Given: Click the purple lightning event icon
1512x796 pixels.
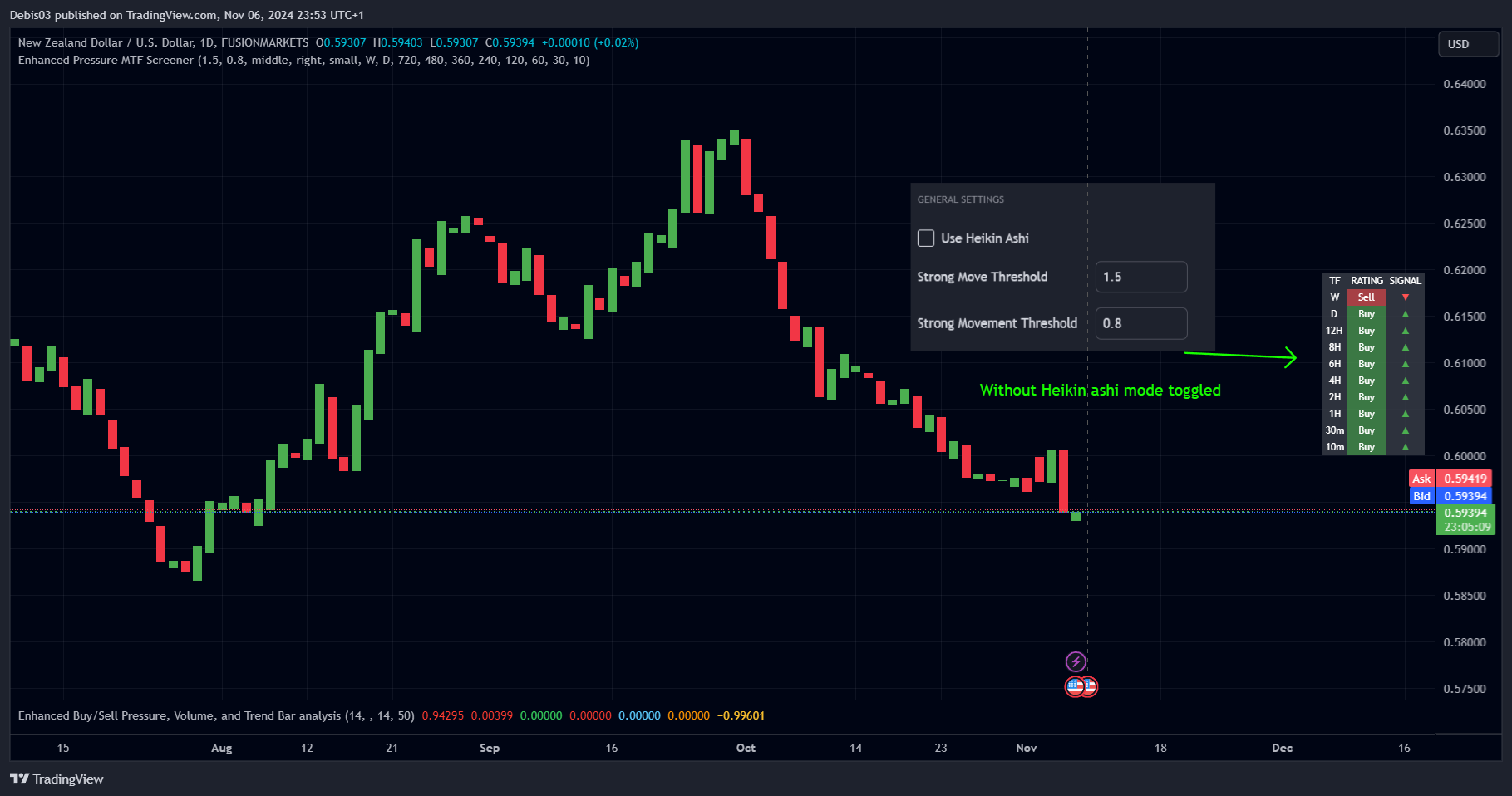Looking at the screenshot, I should 1076,661.
